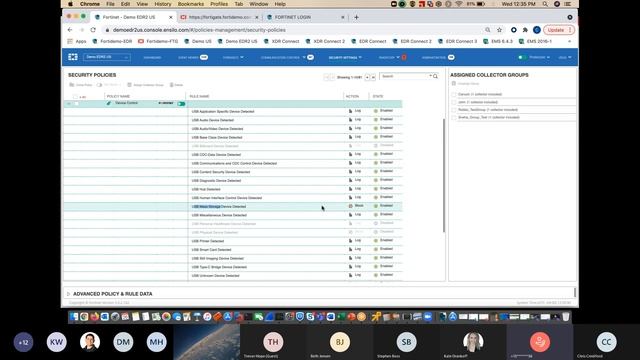
Task: Click Enabled state icon for USB Printer Detected
Action: click(376, 241)
